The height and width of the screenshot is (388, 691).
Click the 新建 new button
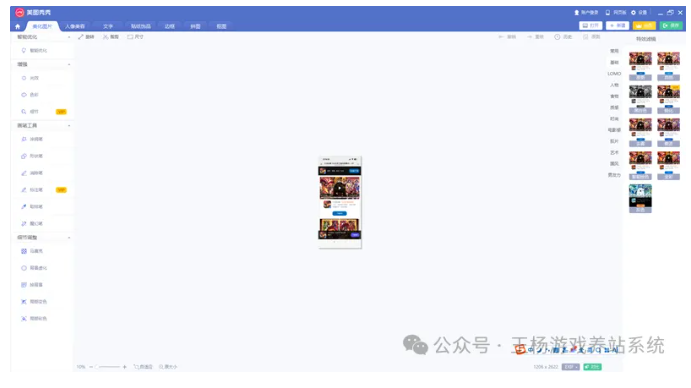(617, 26)
